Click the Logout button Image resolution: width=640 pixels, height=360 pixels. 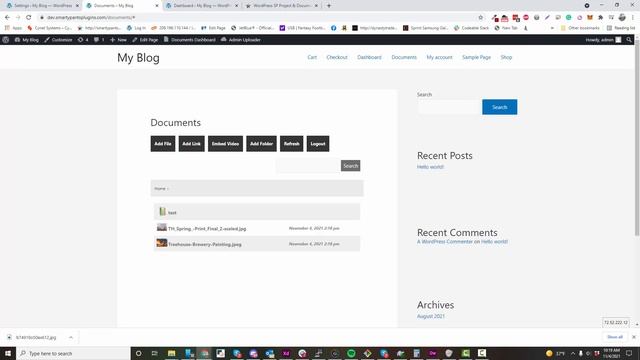[318, 144]
